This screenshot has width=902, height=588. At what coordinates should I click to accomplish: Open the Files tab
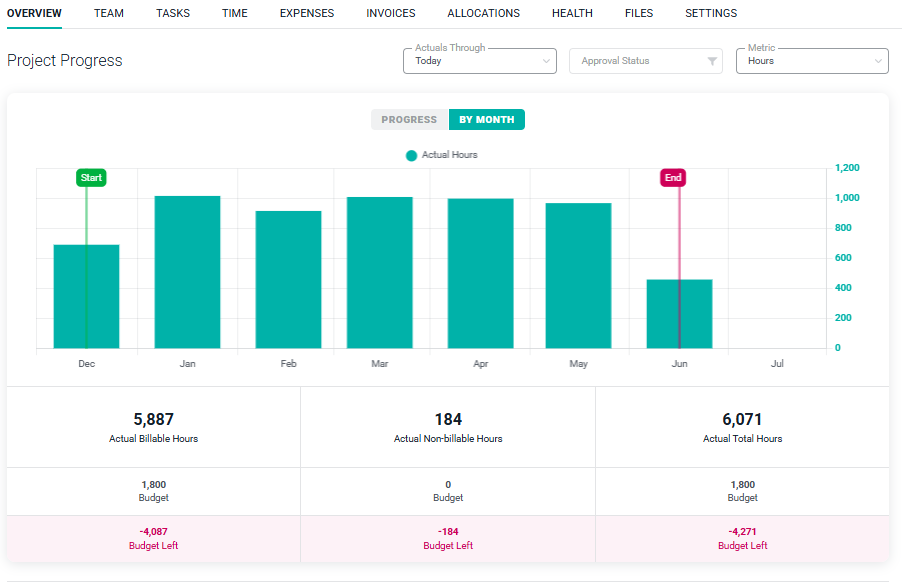tap(639, 13)
